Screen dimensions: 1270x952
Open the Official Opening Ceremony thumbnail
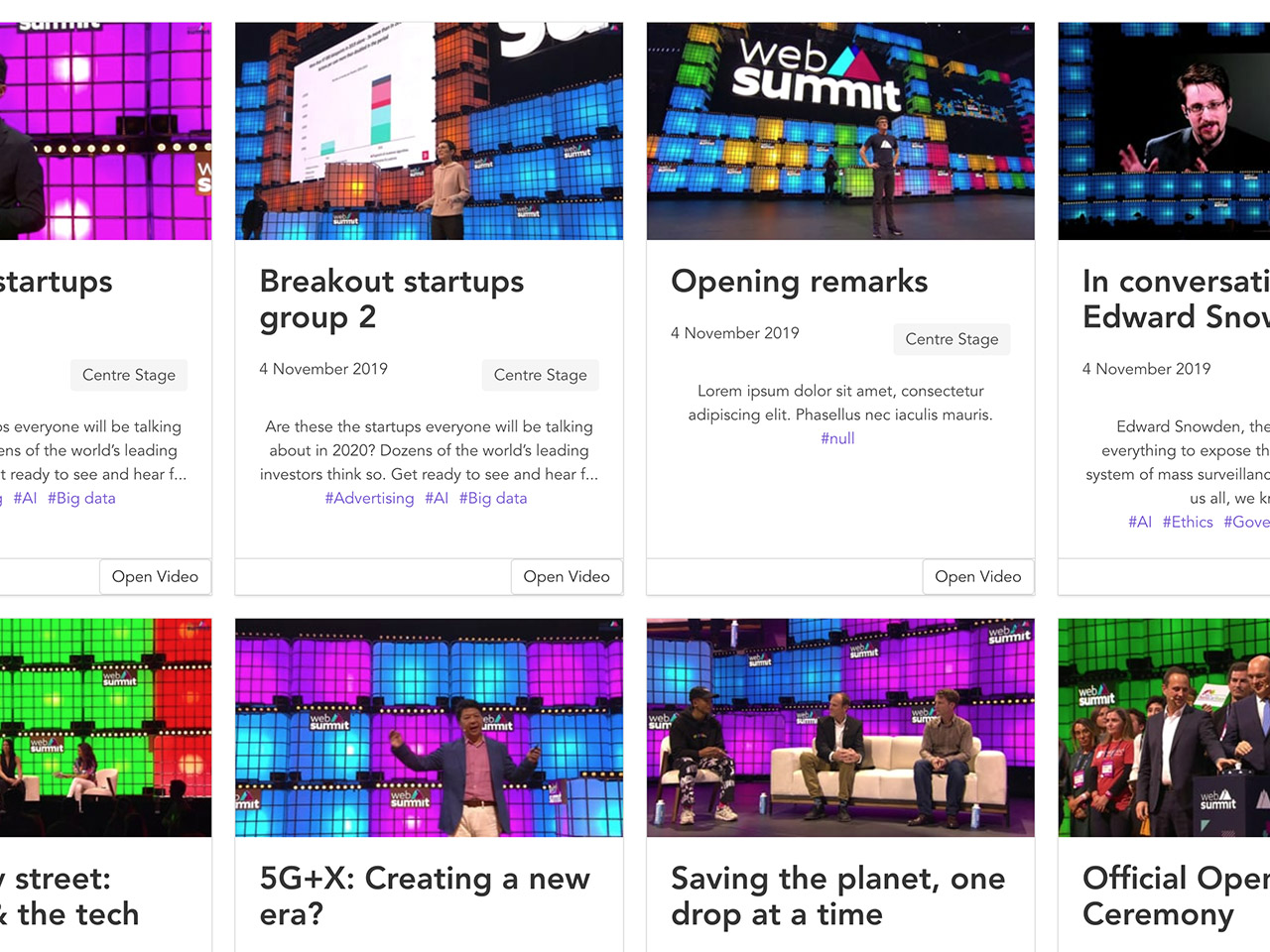(x=1164, y=728)
